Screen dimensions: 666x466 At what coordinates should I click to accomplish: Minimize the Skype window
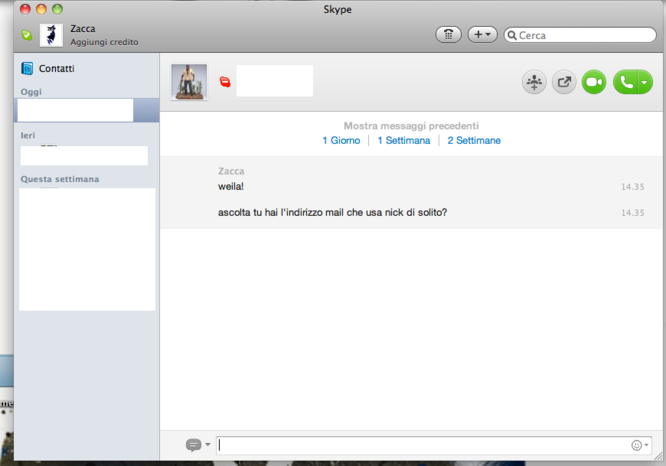[x=41, y=9]
